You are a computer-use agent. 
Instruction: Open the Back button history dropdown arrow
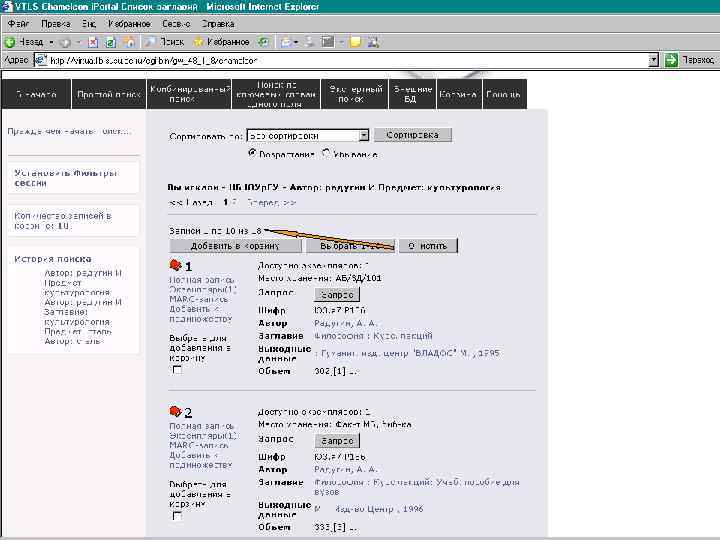[x=51, y=42]
